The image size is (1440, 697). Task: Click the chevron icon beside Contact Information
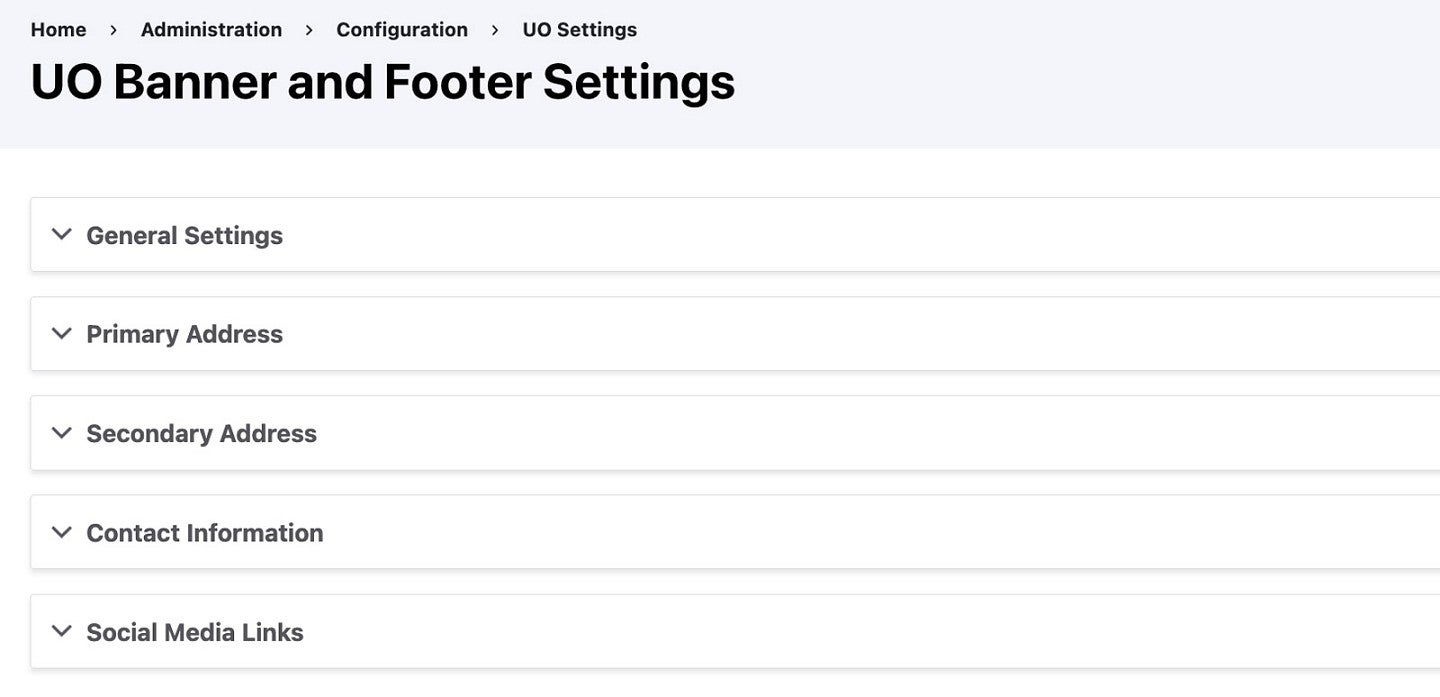click(x=62, y=532)
